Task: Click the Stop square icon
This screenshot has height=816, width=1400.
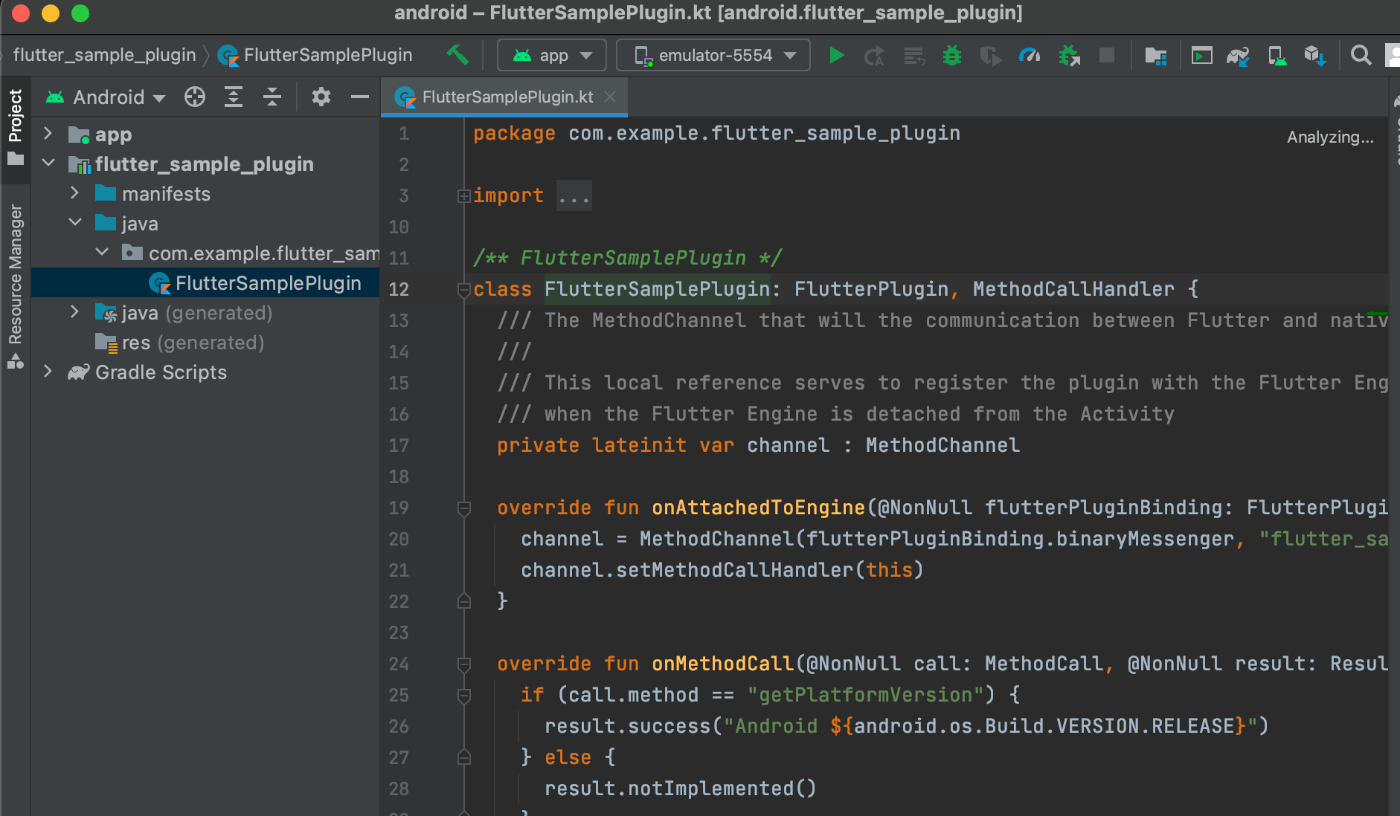Action: pyautogui.click(x=1106, y=55)
